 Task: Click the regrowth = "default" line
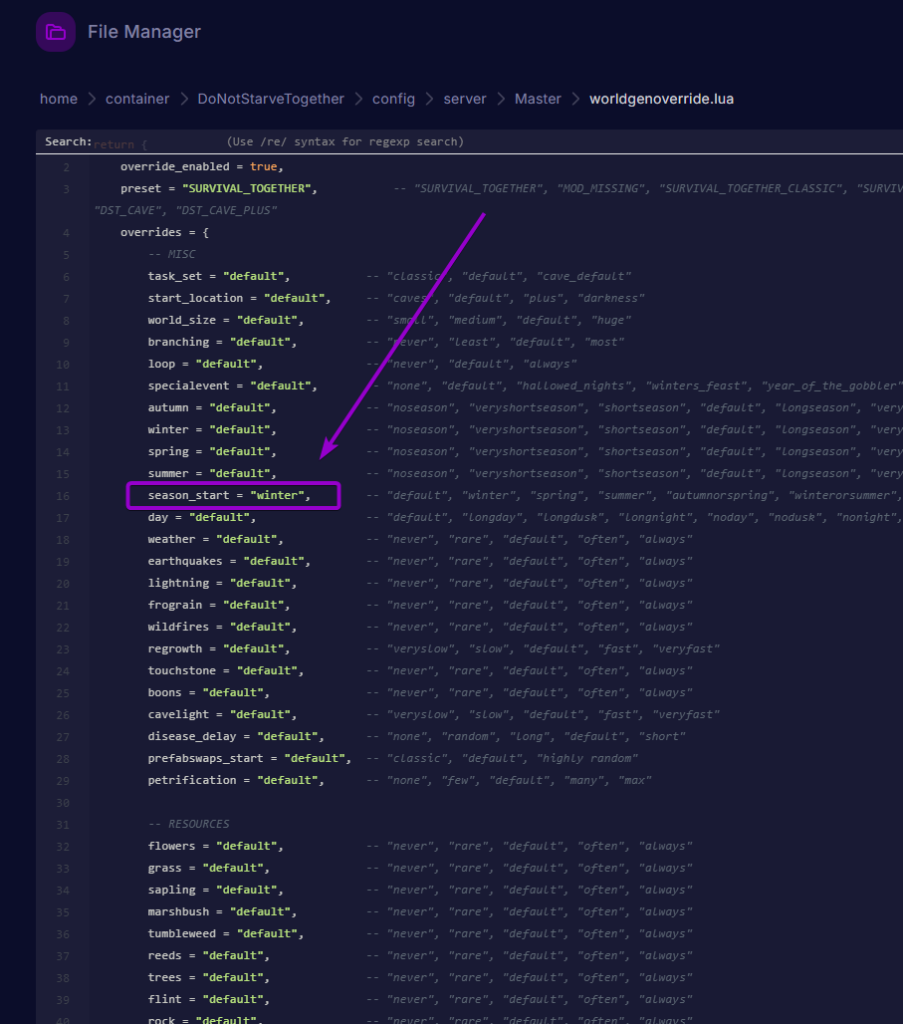pos(218,648)
